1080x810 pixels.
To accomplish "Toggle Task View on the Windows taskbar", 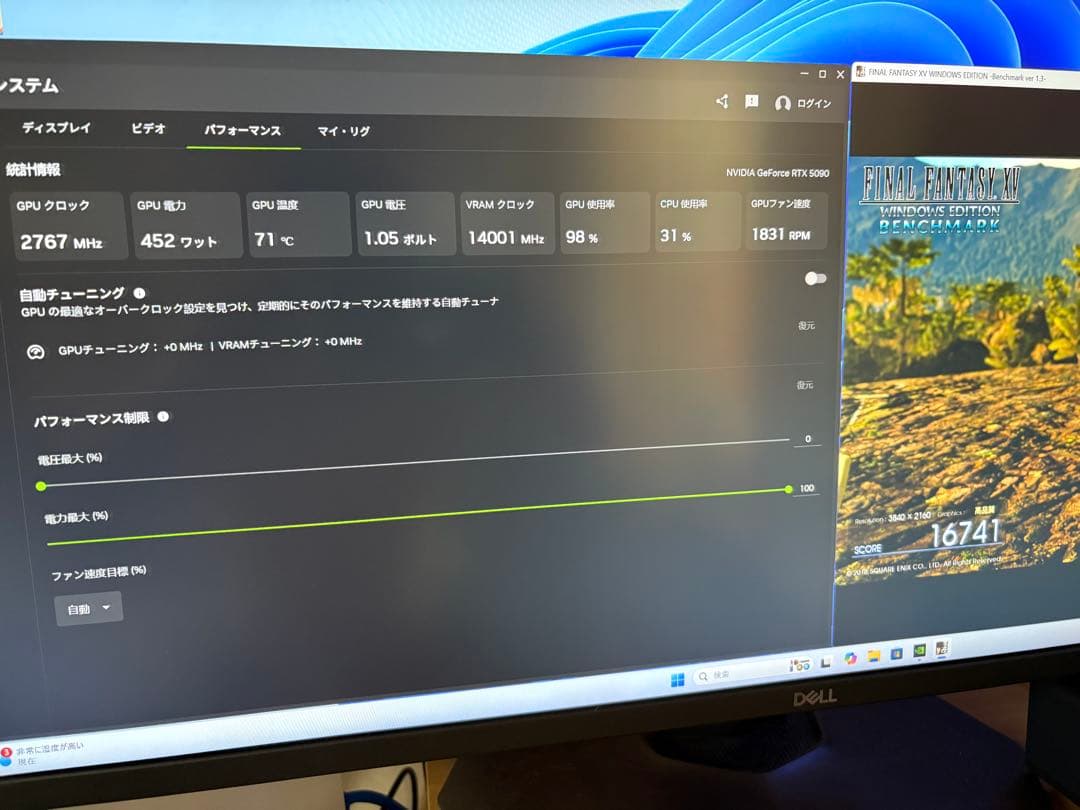I will click(x=825, y=663).
